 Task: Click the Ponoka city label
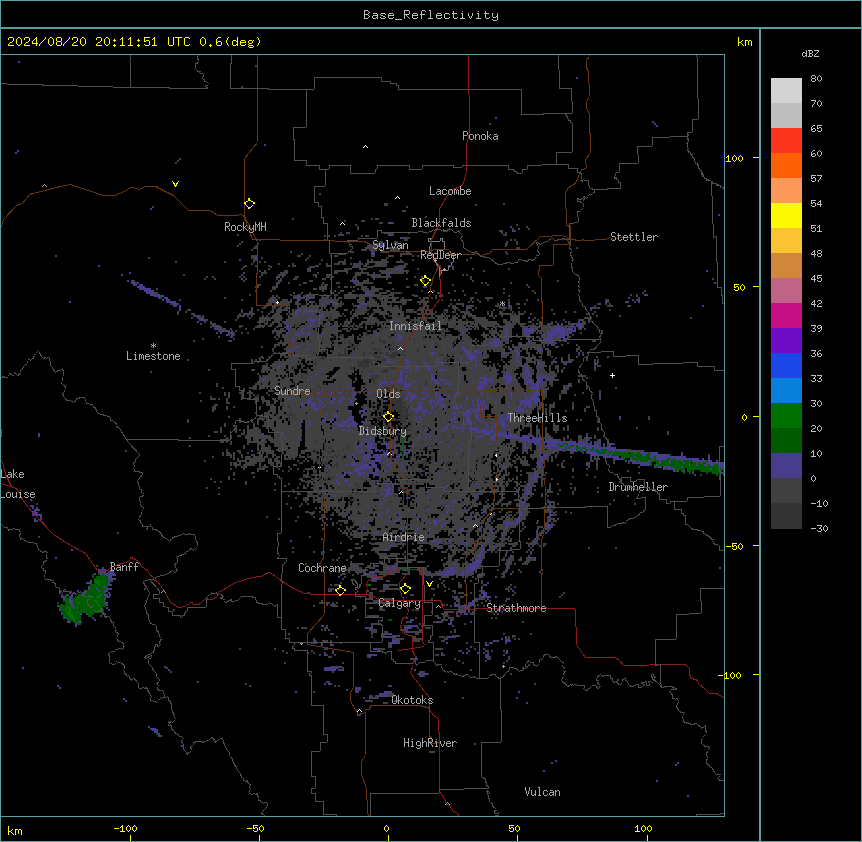pyautogui.click(x=480, y=136)
